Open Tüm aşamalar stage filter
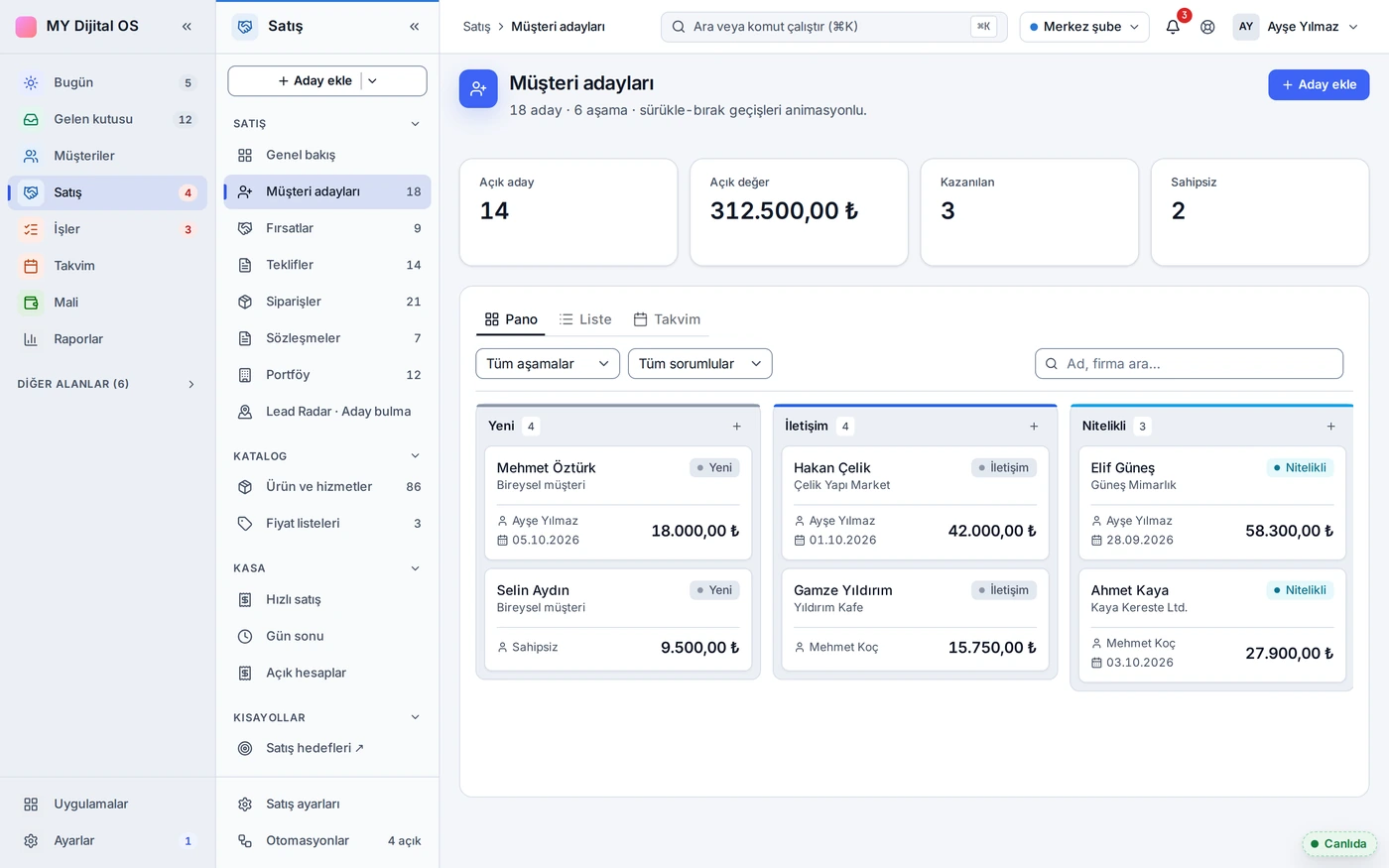 pyautogui.click(x=548, y=364)
